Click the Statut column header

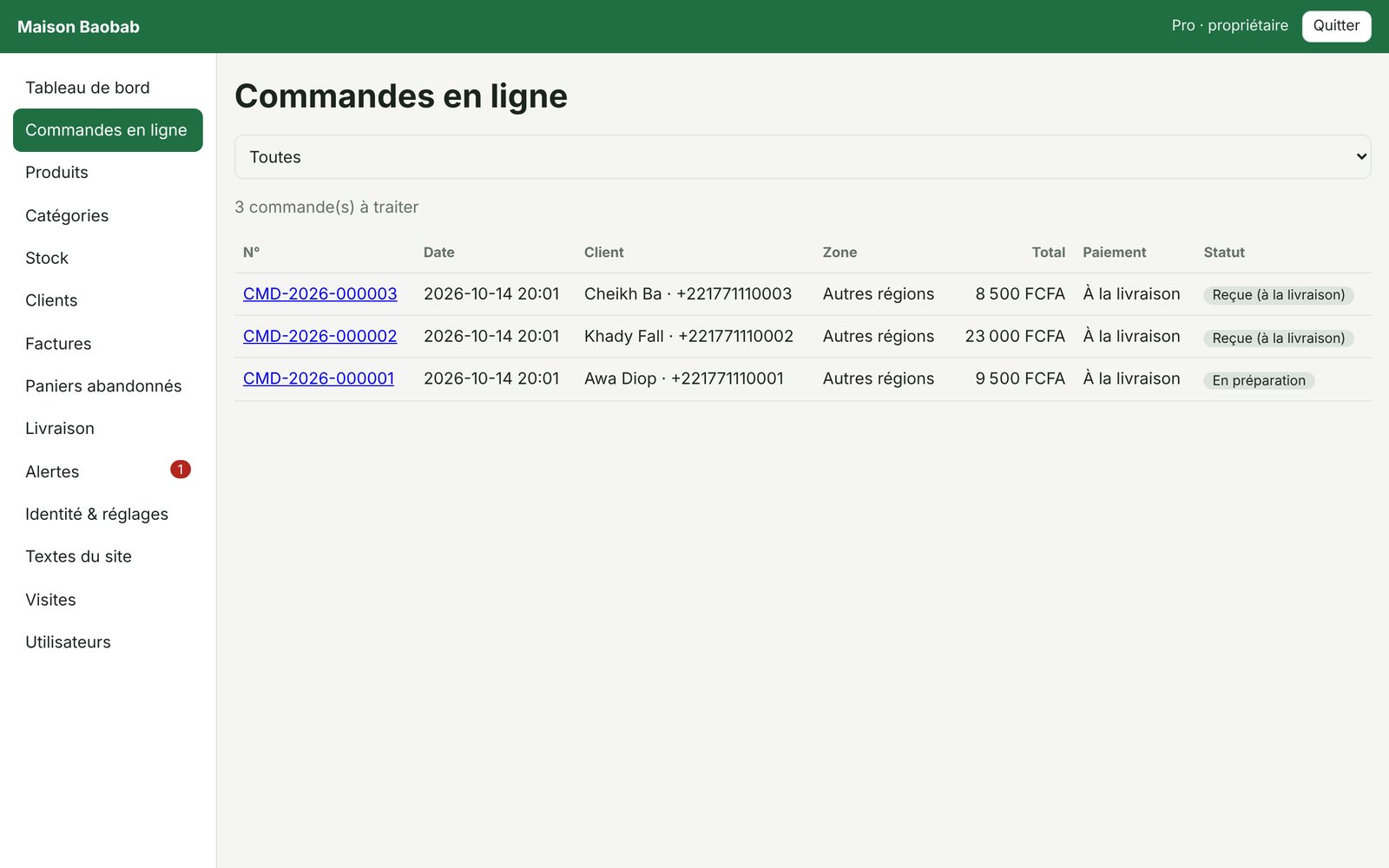tap(1224, 253)
